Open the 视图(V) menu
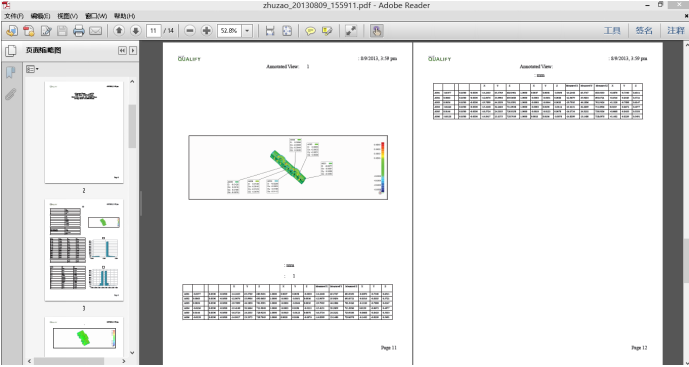The height and width of the screenshot is (367, 689). (67, 16)
